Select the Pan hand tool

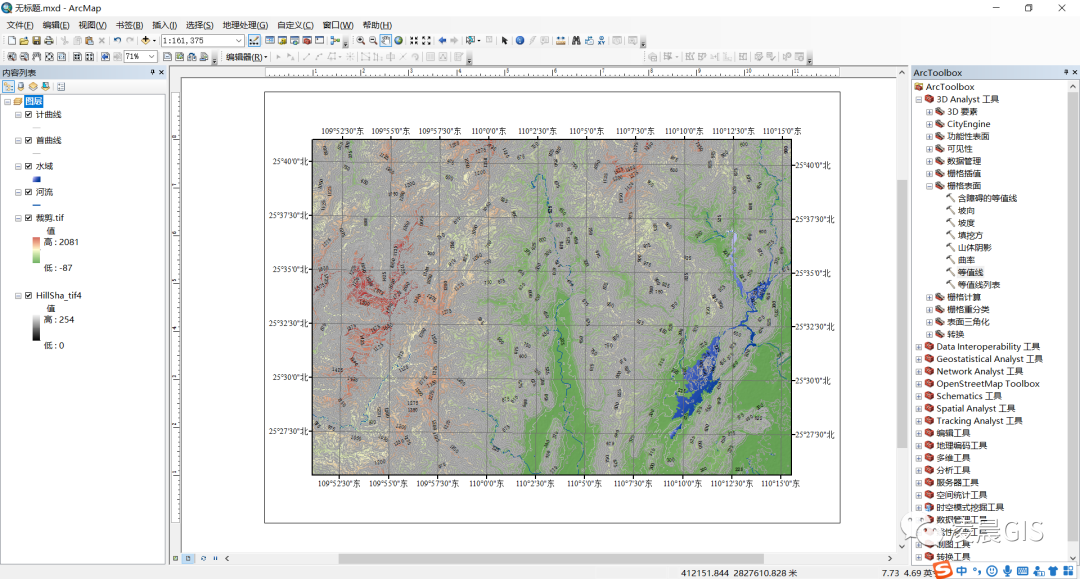(x=386, y=41)
